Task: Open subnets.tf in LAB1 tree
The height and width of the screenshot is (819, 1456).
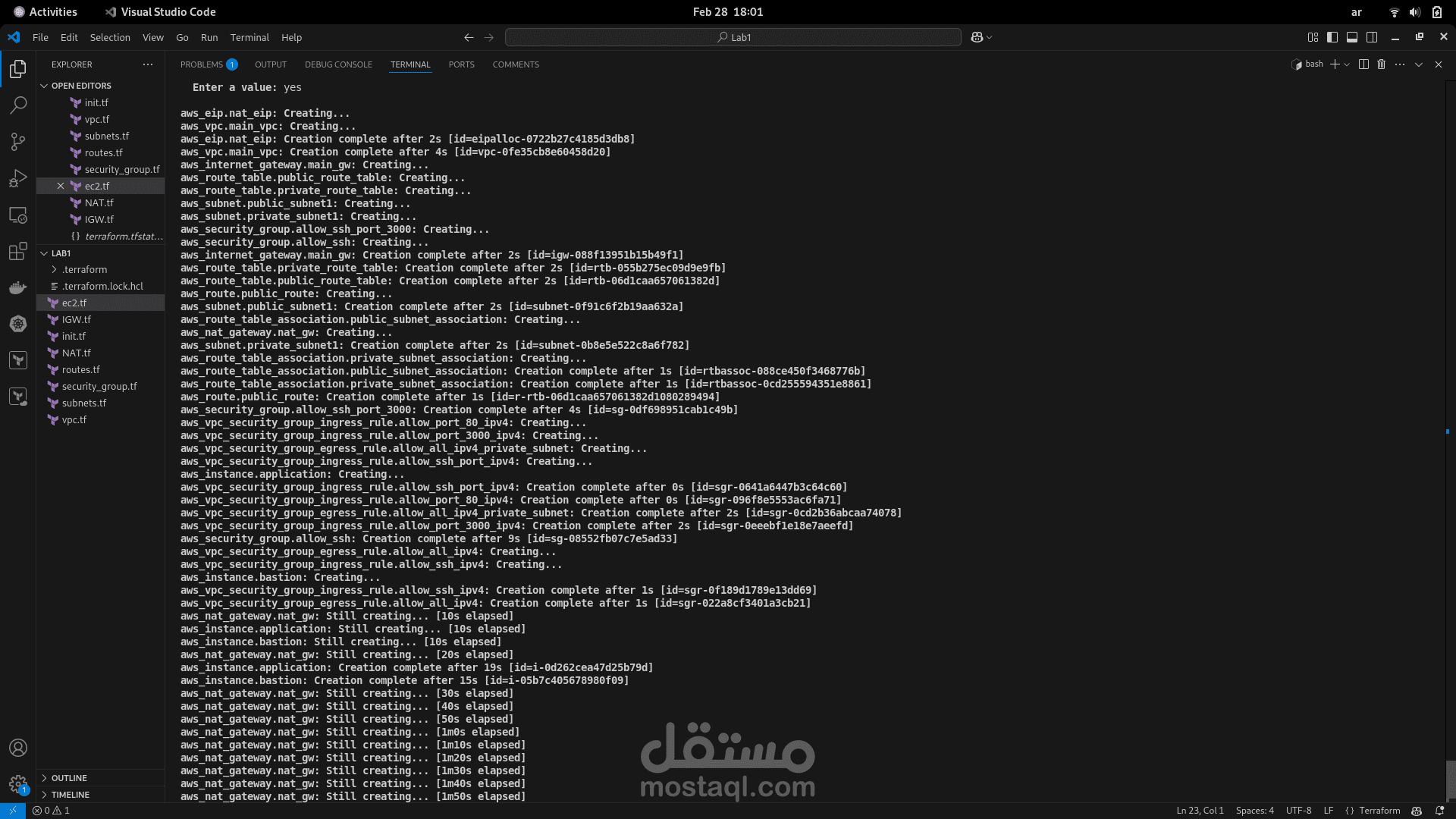Action: click(x=83, y=403)
